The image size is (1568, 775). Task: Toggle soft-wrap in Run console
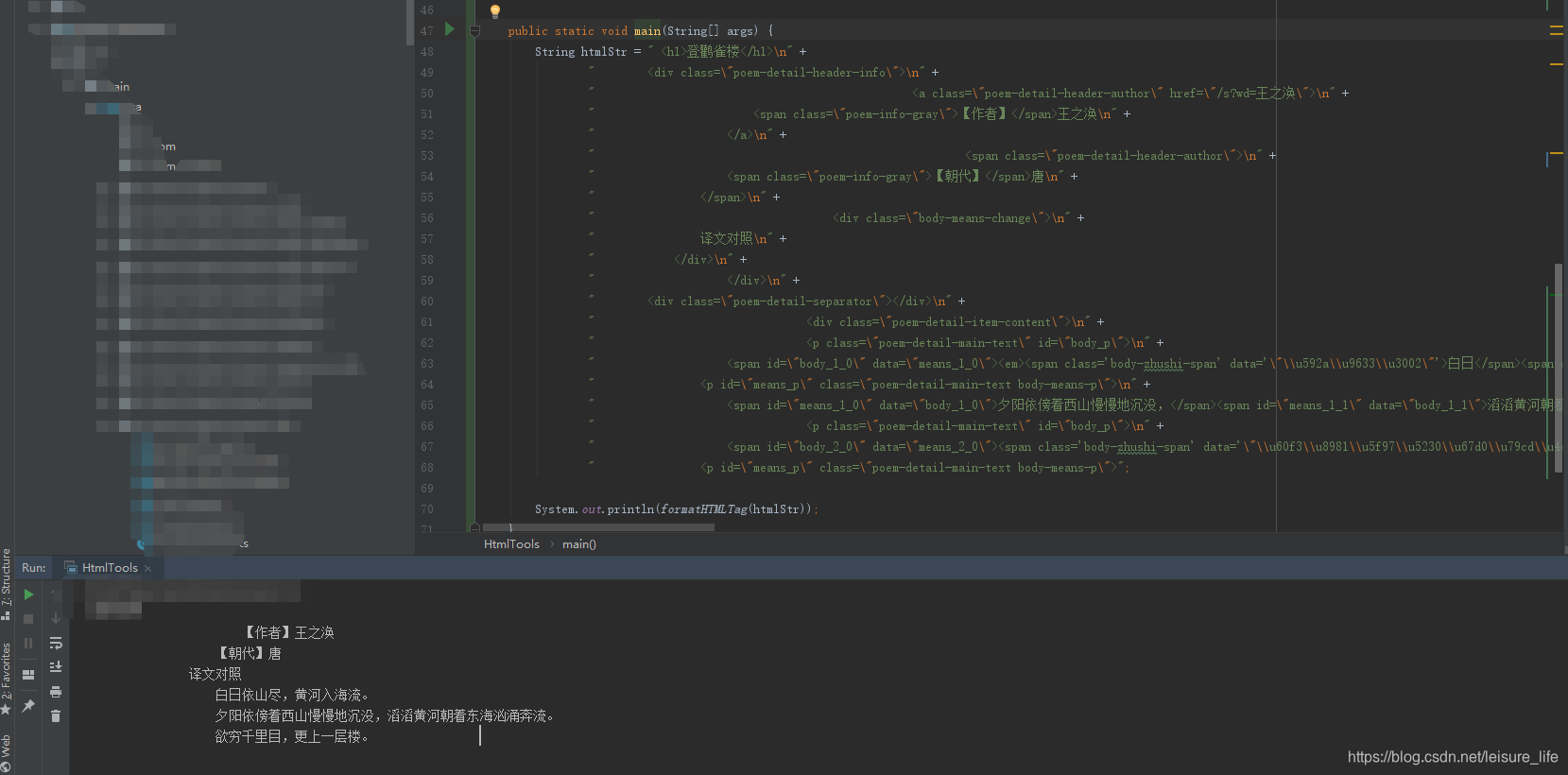pyautogui.click(x=56, y=643)
